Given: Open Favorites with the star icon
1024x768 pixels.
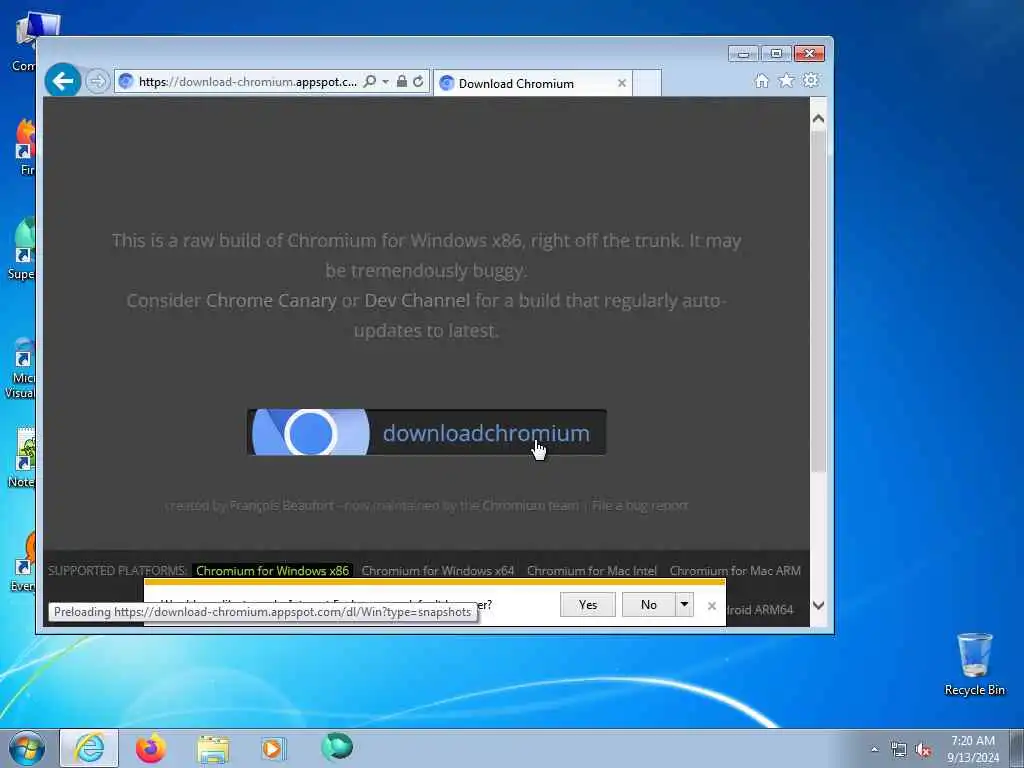Looking at the screenshot, I should point(786,80).
